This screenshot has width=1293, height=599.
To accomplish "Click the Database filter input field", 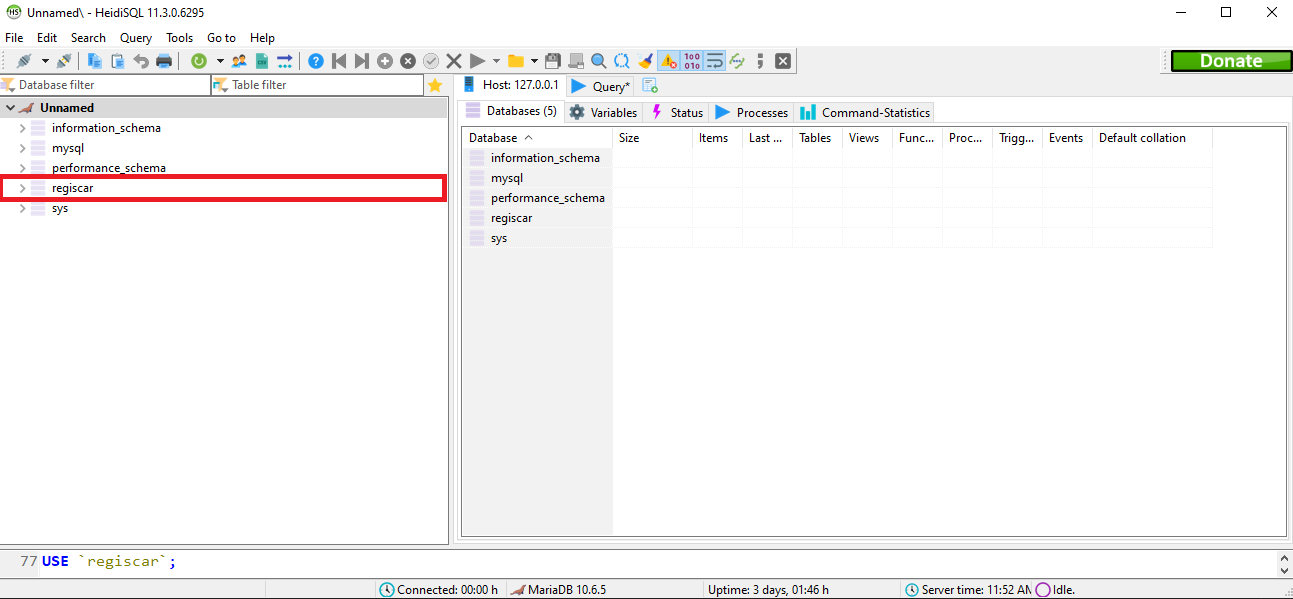I will tap(106, 85).
